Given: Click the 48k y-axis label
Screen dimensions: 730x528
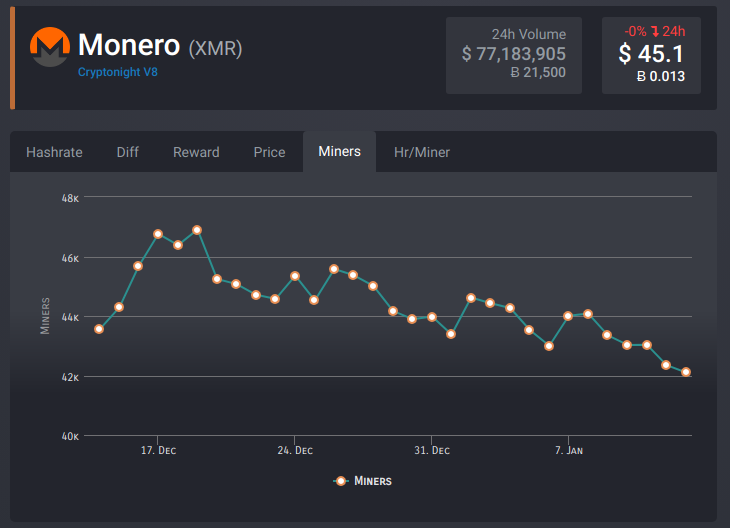Looking at the screenshot, I should 70,198.
